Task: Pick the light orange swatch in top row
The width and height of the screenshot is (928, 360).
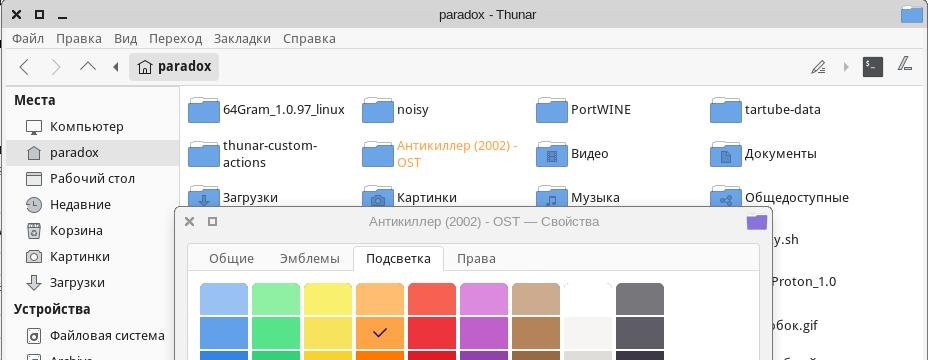Action: pyautogui.click(x=380, y=299)
